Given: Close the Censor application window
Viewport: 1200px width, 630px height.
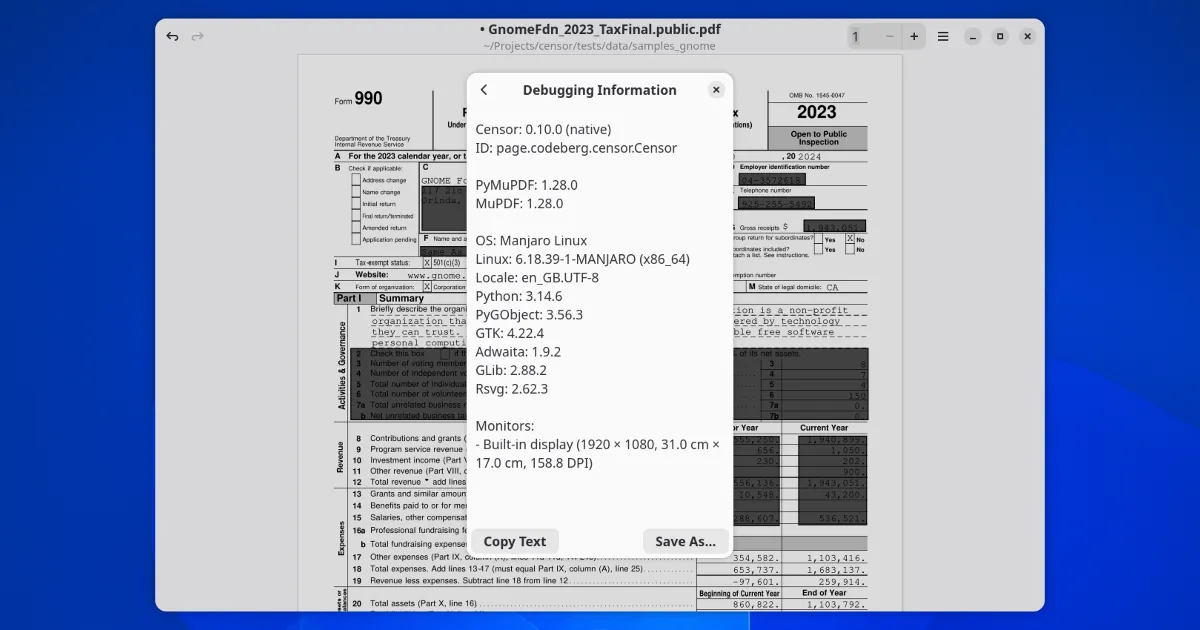Looking at the screenshot, I should point(1027,36).
